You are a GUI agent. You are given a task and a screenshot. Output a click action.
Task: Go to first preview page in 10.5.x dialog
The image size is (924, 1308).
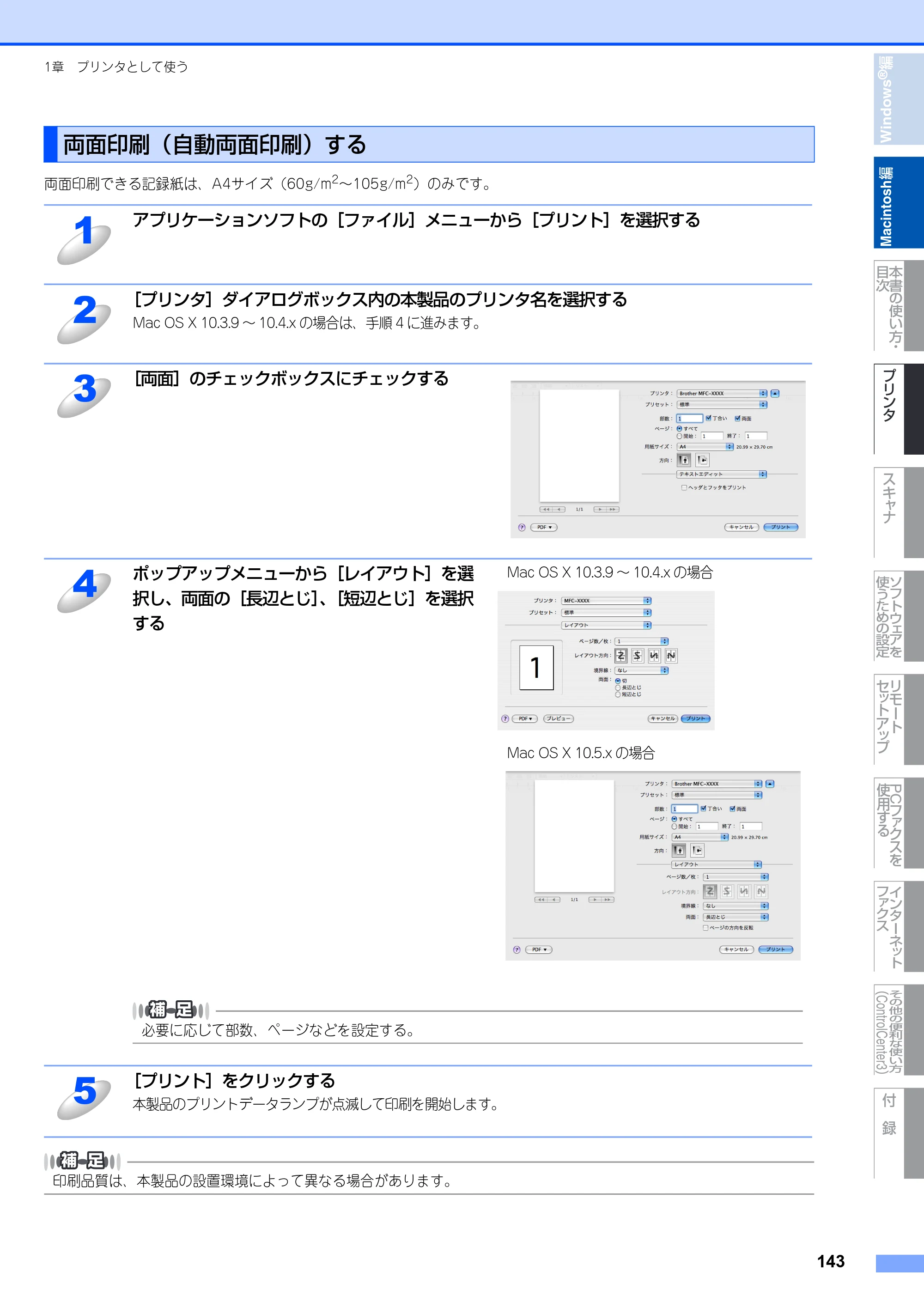[x=541, y=900]
